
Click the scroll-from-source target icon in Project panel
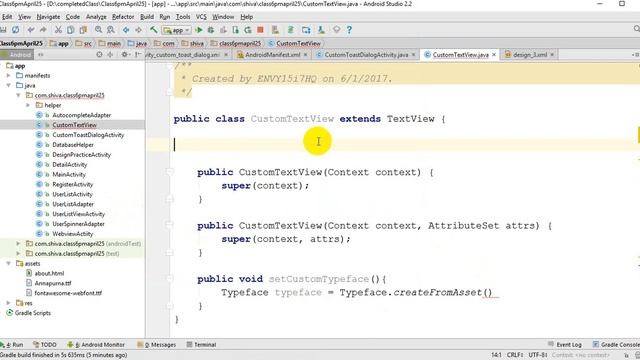(99, 54)
